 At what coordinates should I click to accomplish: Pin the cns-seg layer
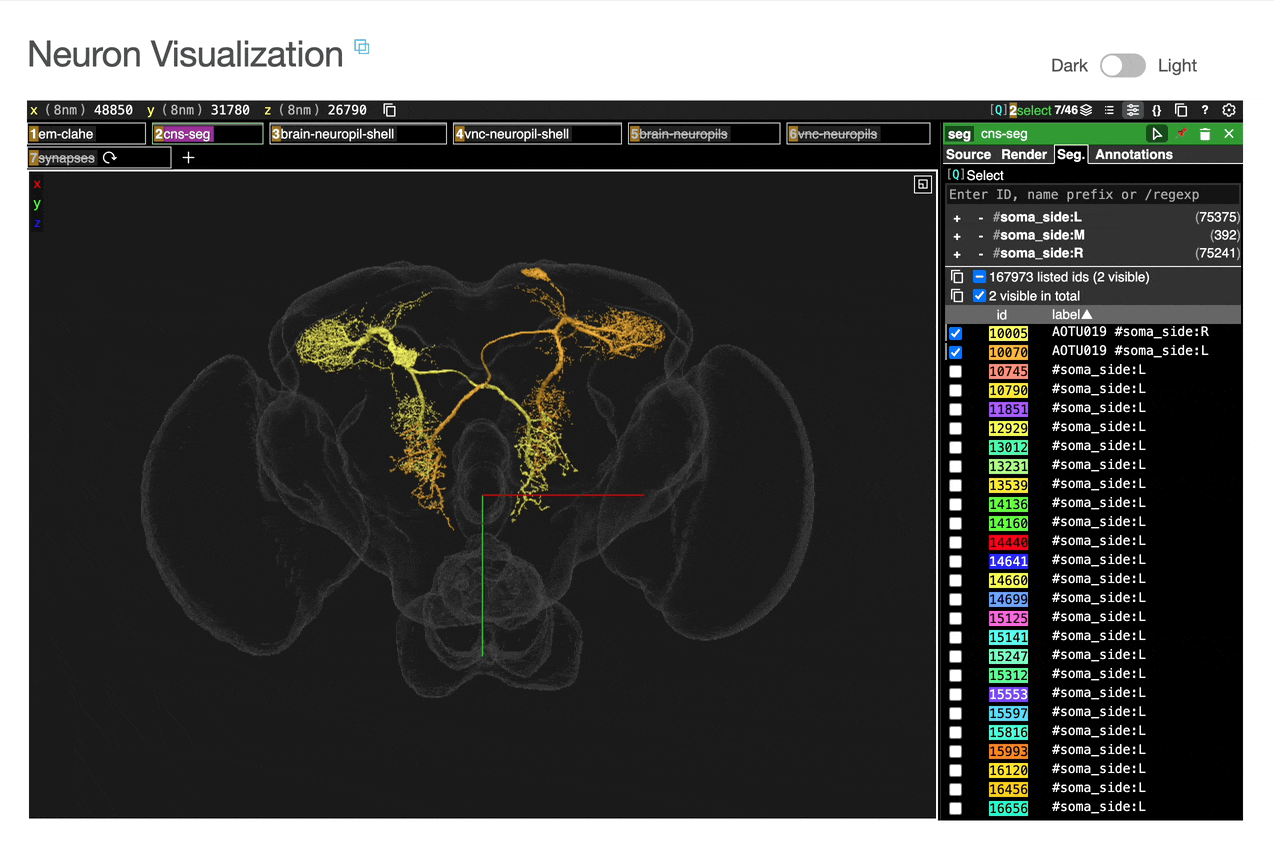(x=1182, y=134)
